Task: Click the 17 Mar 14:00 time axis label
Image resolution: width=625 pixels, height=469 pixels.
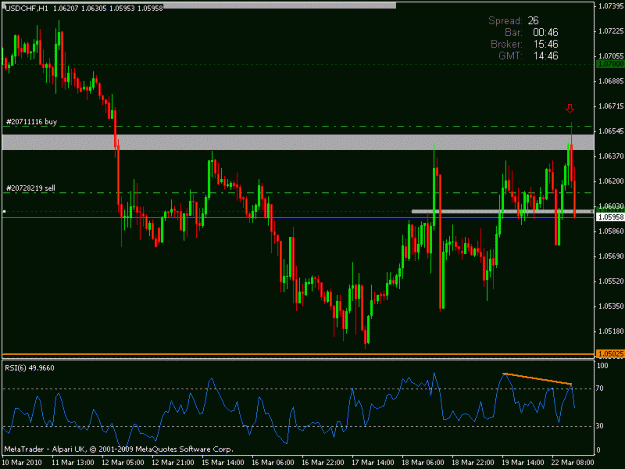Action: [x=373, y=463]
